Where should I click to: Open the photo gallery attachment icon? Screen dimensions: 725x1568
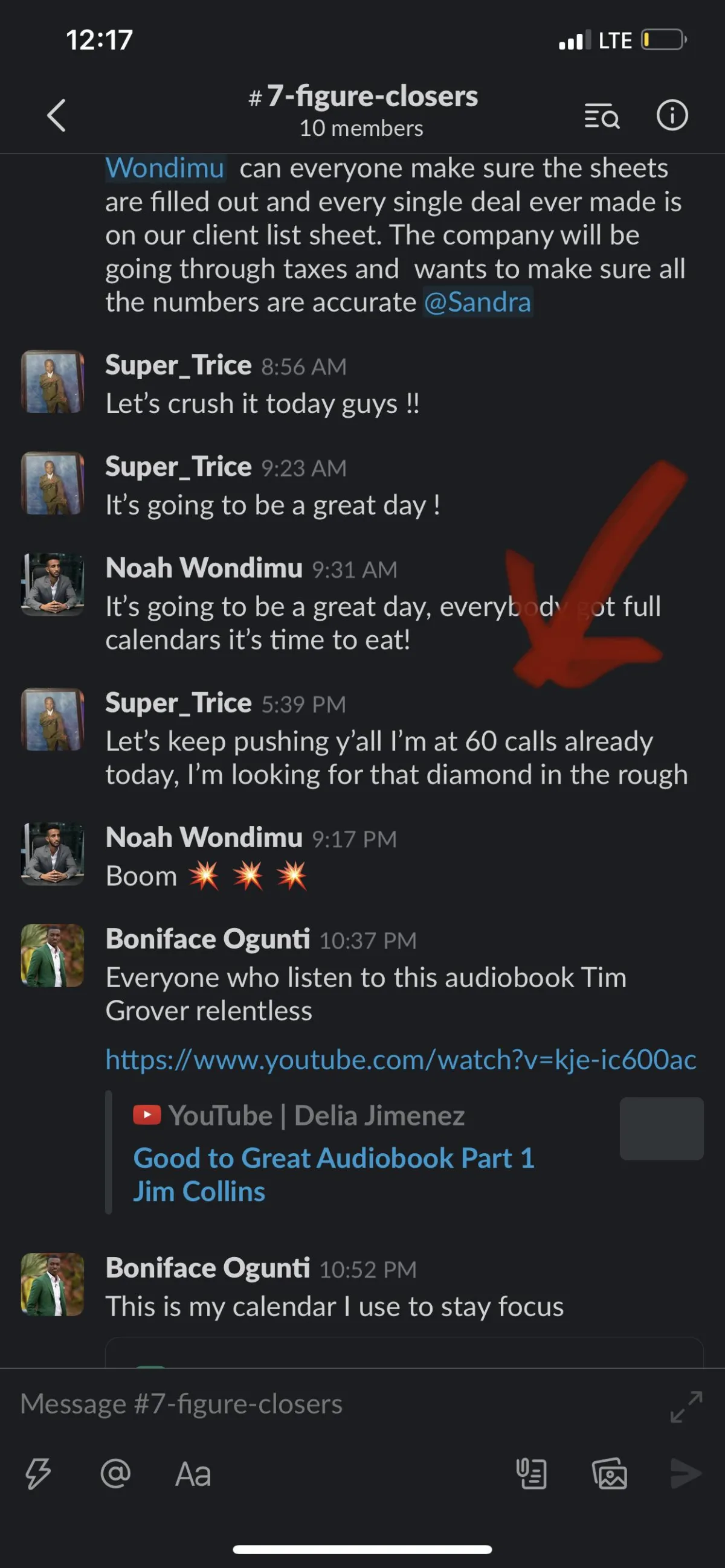[609, 1474]
